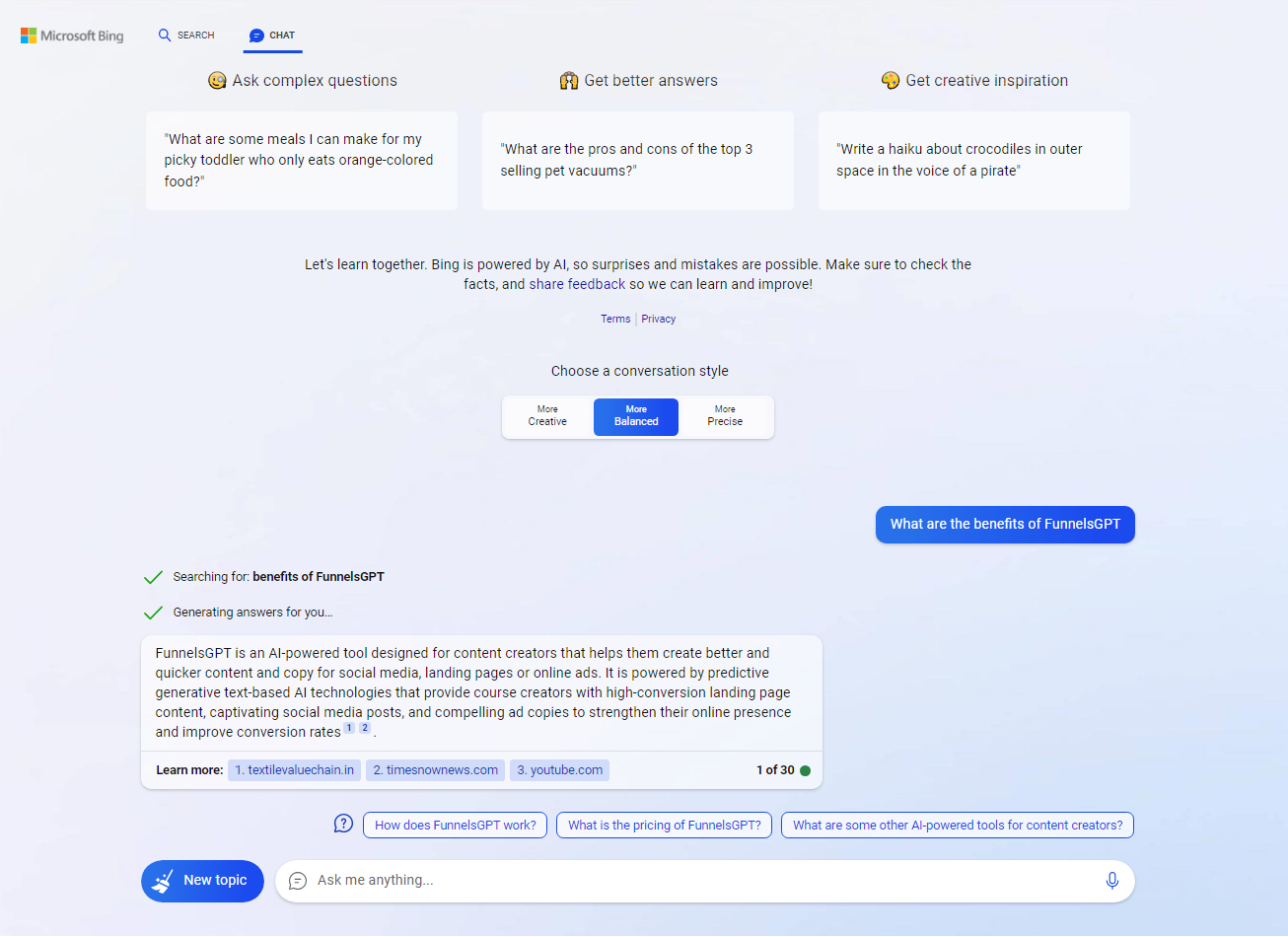Open the Privacy link
Image resolution: width=1288 pixels, height=937 pixels.
(659, 319)
